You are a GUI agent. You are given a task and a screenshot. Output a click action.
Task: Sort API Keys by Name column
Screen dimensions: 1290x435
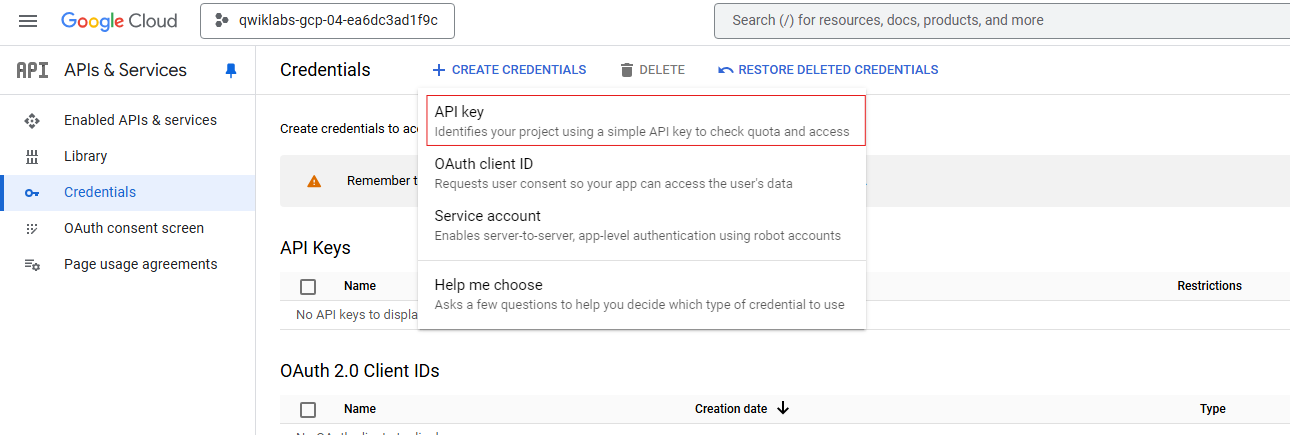pyautogui.click(x=360, y=286)
